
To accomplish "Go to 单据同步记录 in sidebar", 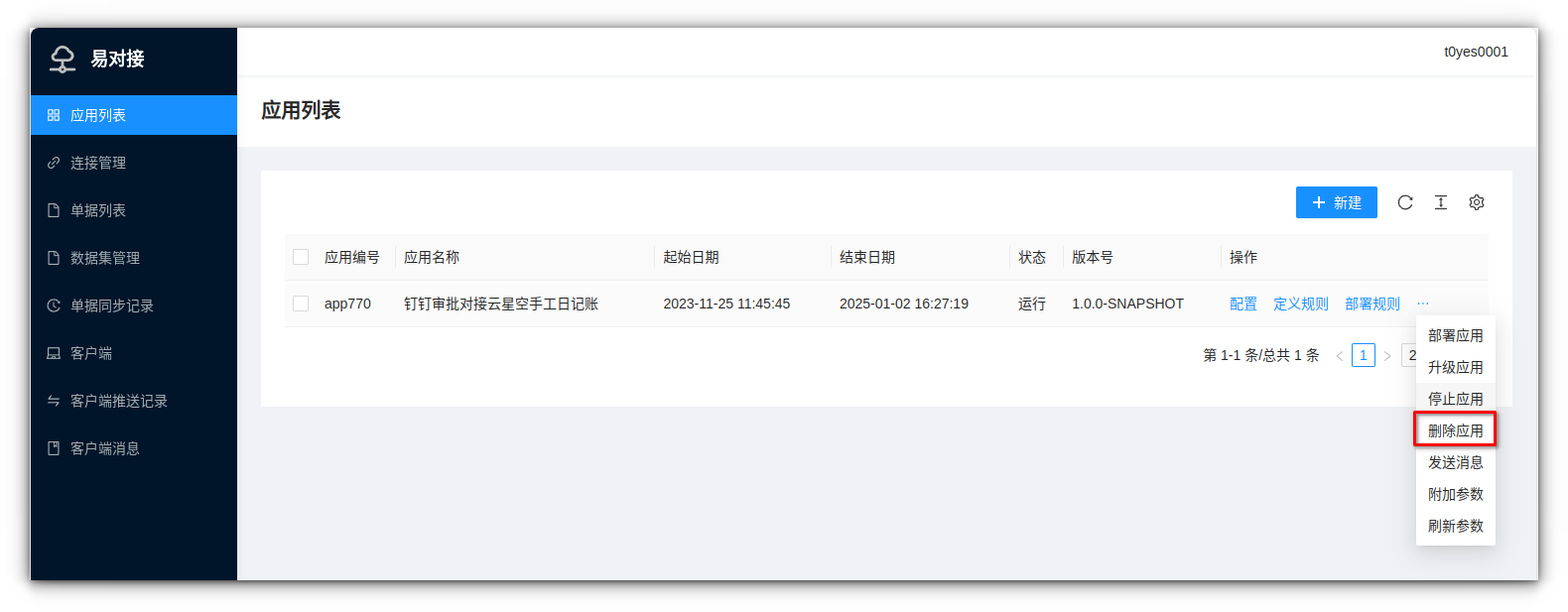I will [x=111, y=306].
